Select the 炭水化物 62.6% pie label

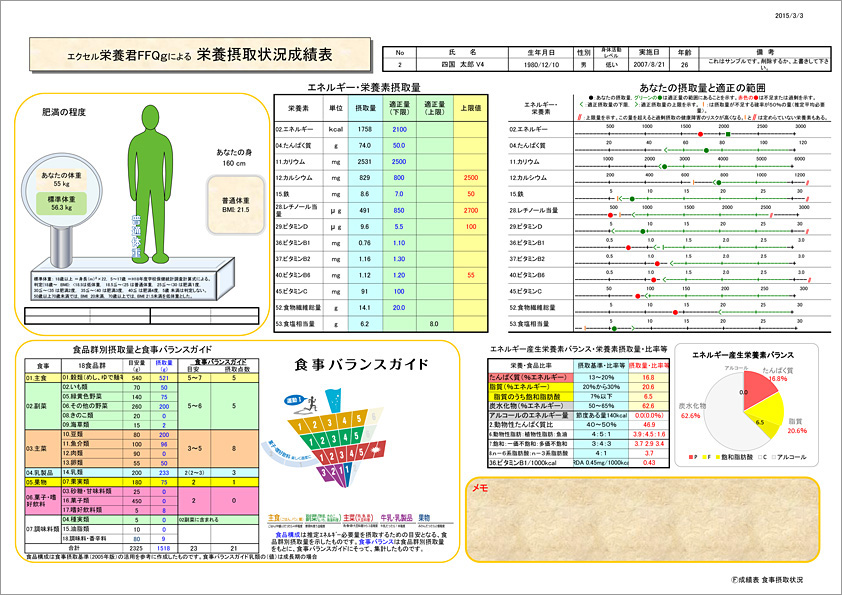[x=692, y=411]
